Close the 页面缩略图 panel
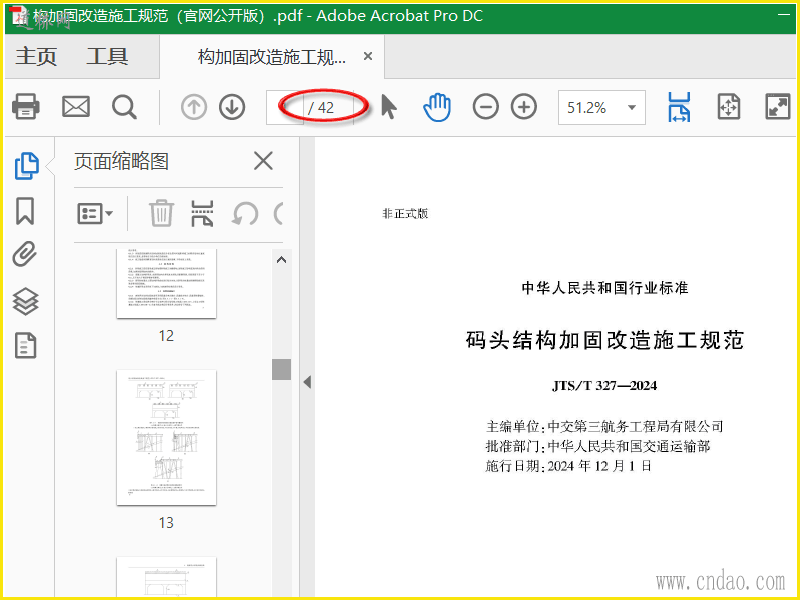 [263, 161]
